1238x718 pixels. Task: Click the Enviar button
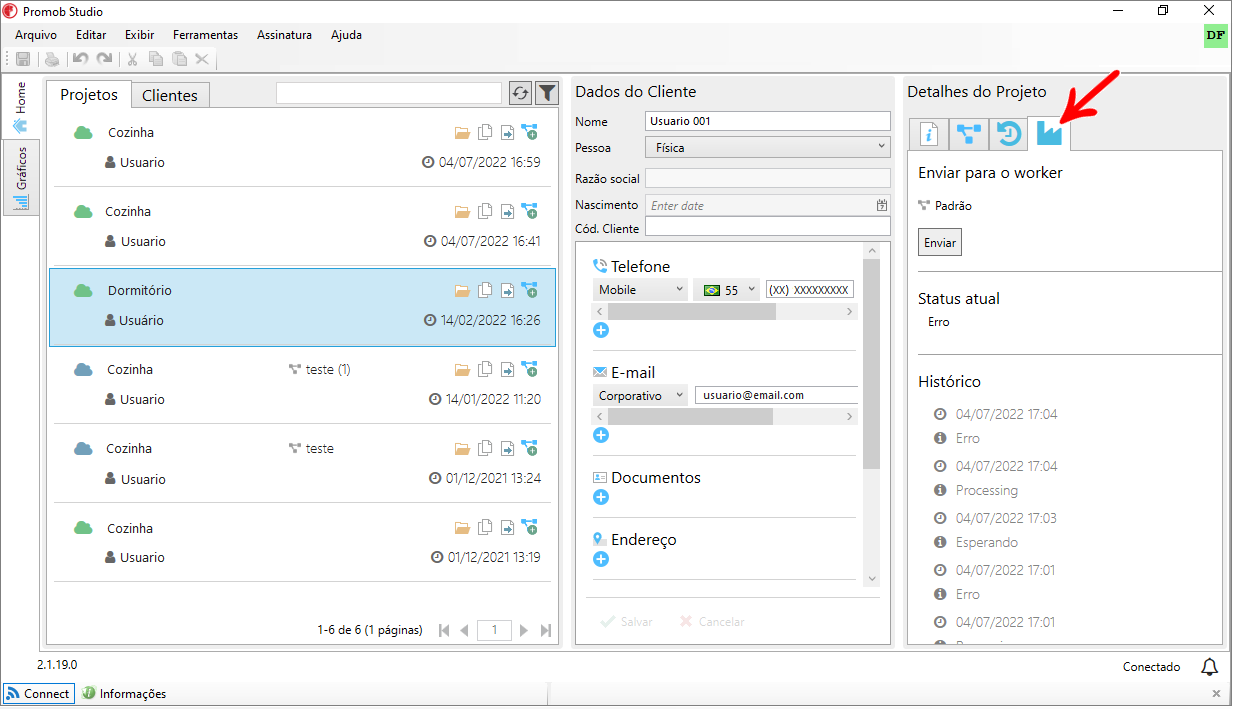pyautogui.click(x=940, y=242)
